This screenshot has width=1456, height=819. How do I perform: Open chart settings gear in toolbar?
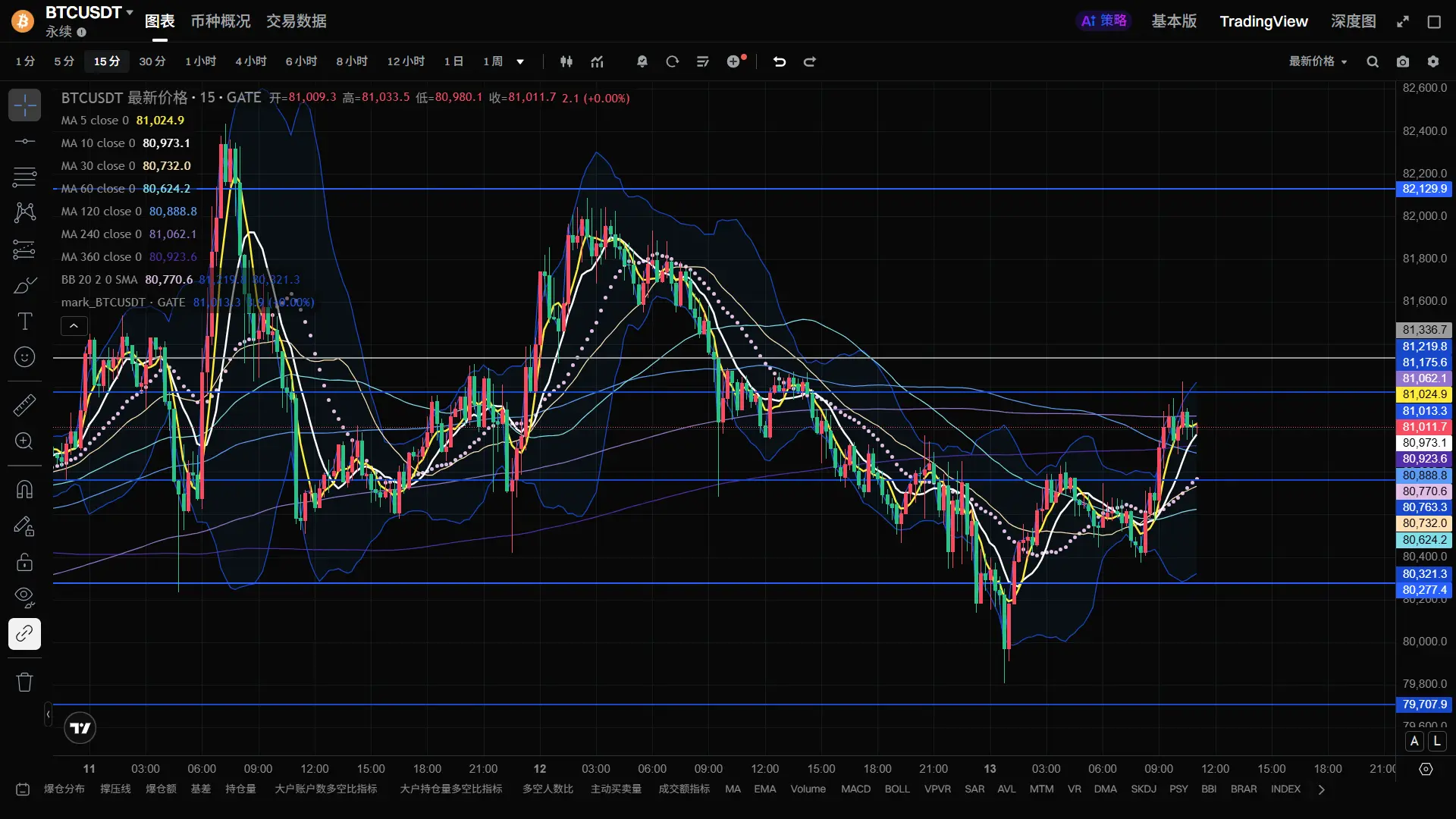tap(1433, 61)
